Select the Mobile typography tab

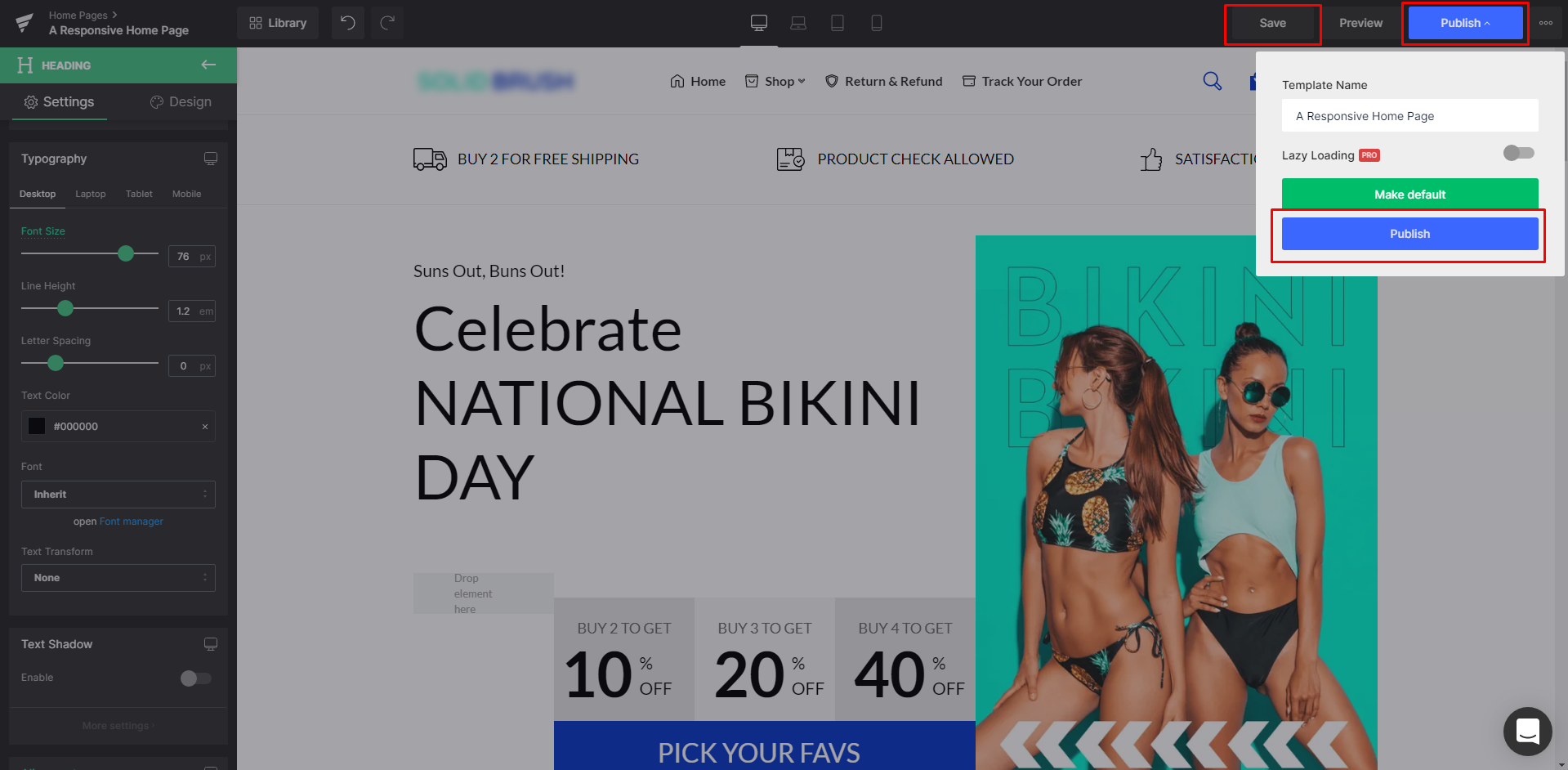[186, 194]
